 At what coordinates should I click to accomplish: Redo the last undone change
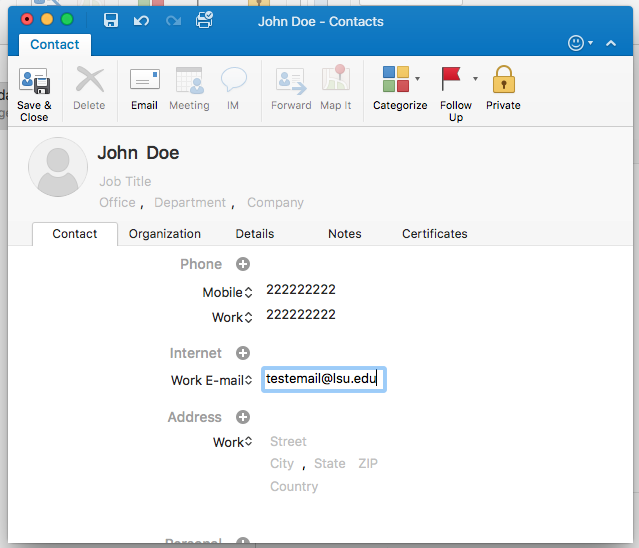point(173,20)
